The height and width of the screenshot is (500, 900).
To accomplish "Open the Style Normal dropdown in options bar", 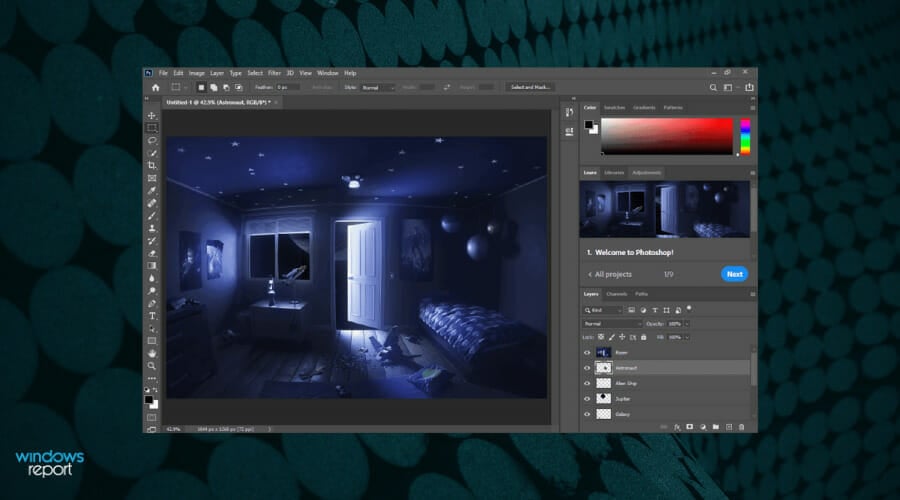I will pyautogui.click(x=378, y=87).
